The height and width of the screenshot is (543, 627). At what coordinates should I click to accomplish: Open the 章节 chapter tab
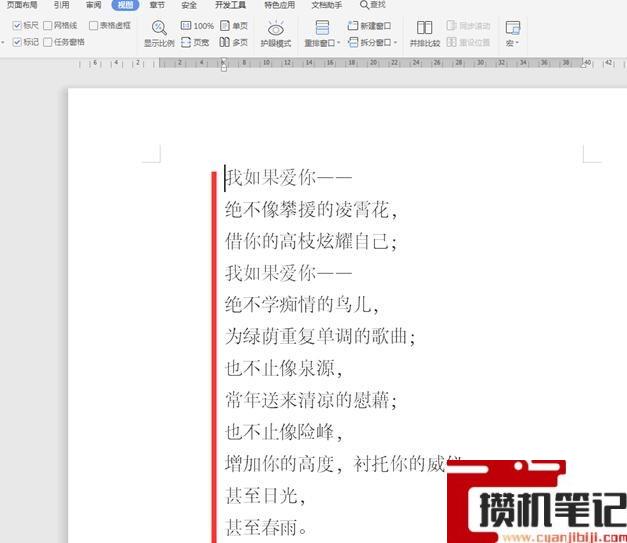[157, 5]
